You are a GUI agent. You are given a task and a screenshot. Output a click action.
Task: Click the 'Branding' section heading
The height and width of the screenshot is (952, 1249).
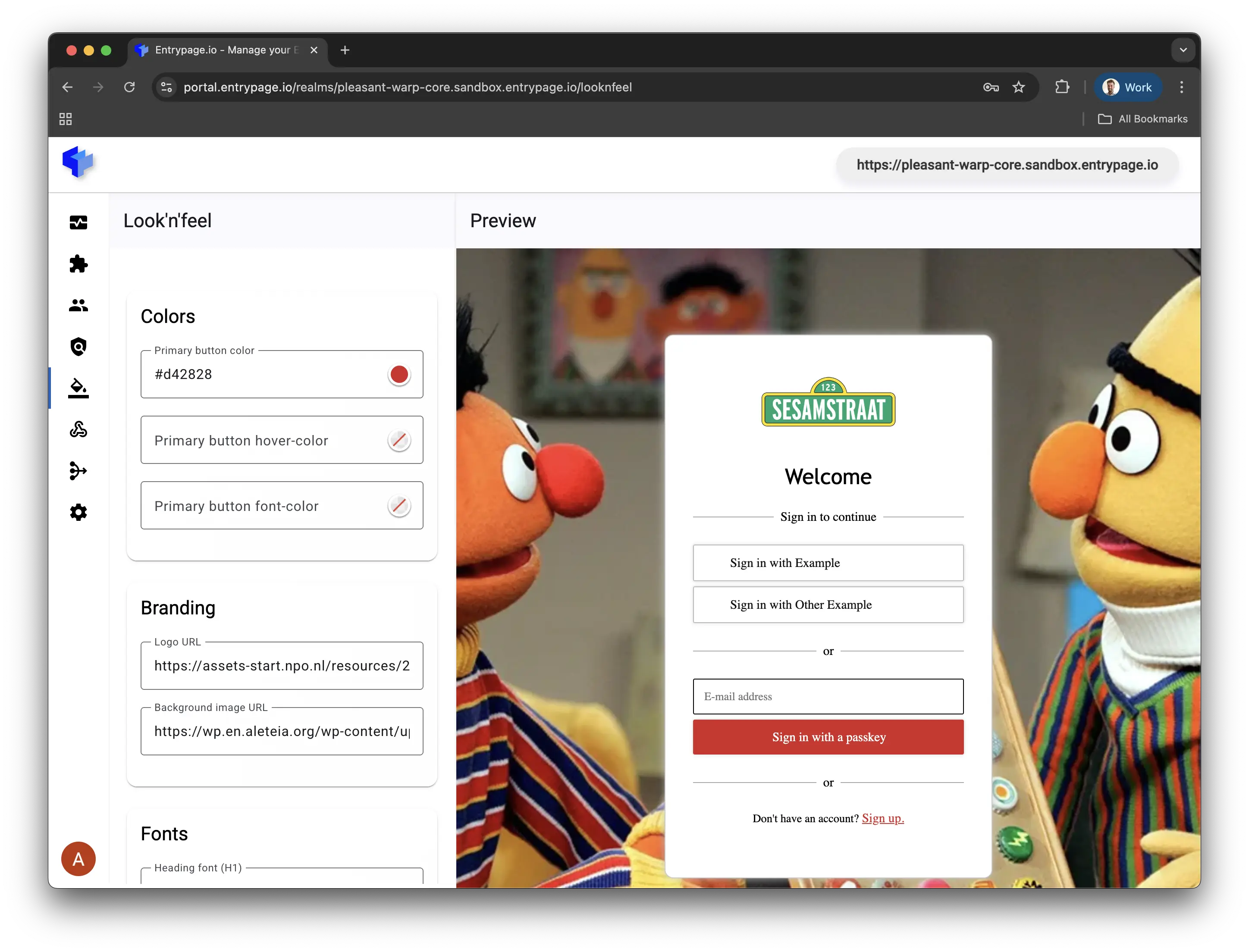[x=178, y=608]
